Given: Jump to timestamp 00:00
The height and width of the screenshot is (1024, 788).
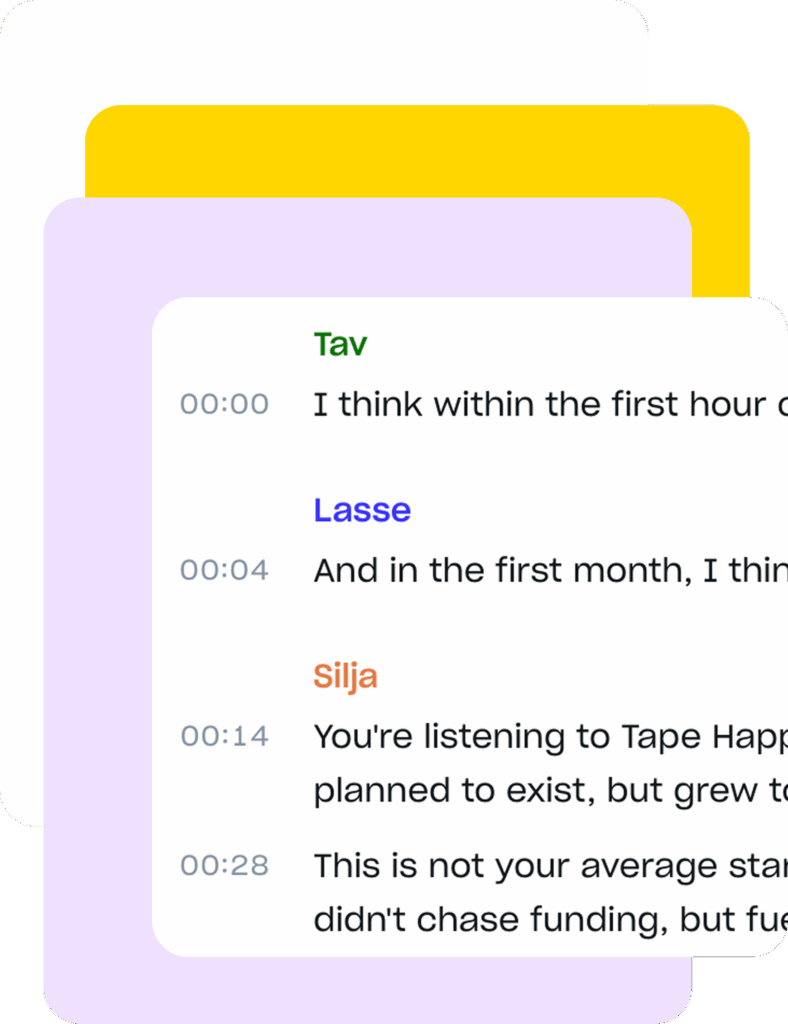Looking at the screenshot, I should pyautogui.click(x=224, y=404).
